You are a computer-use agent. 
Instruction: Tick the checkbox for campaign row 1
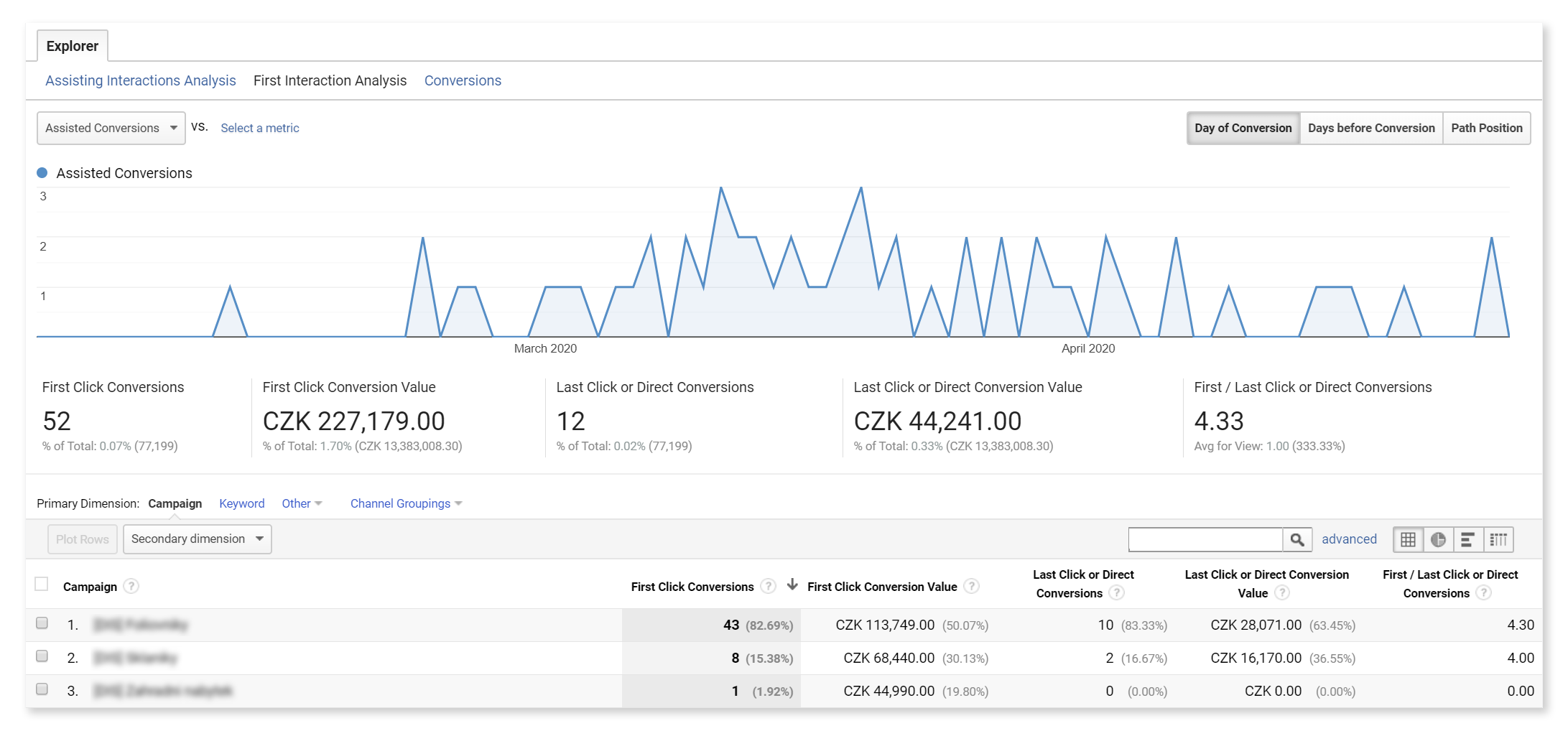click(x=42, y=623)
